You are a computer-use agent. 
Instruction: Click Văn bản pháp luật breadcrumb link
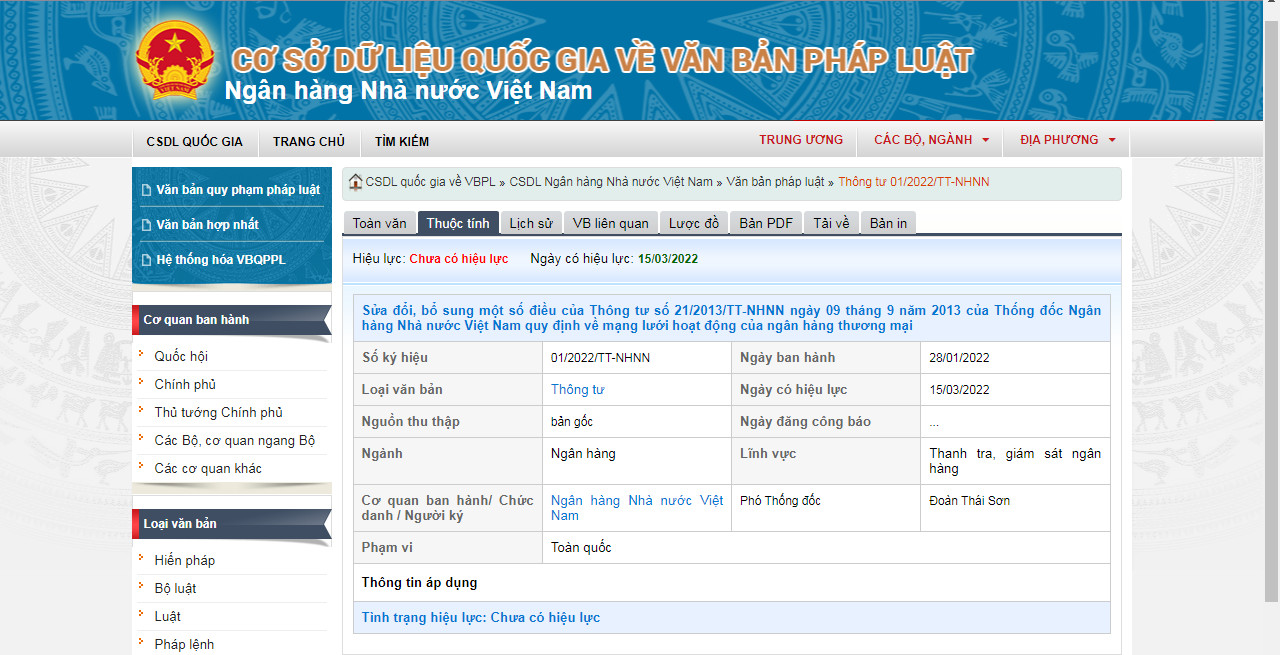[775, 182]
